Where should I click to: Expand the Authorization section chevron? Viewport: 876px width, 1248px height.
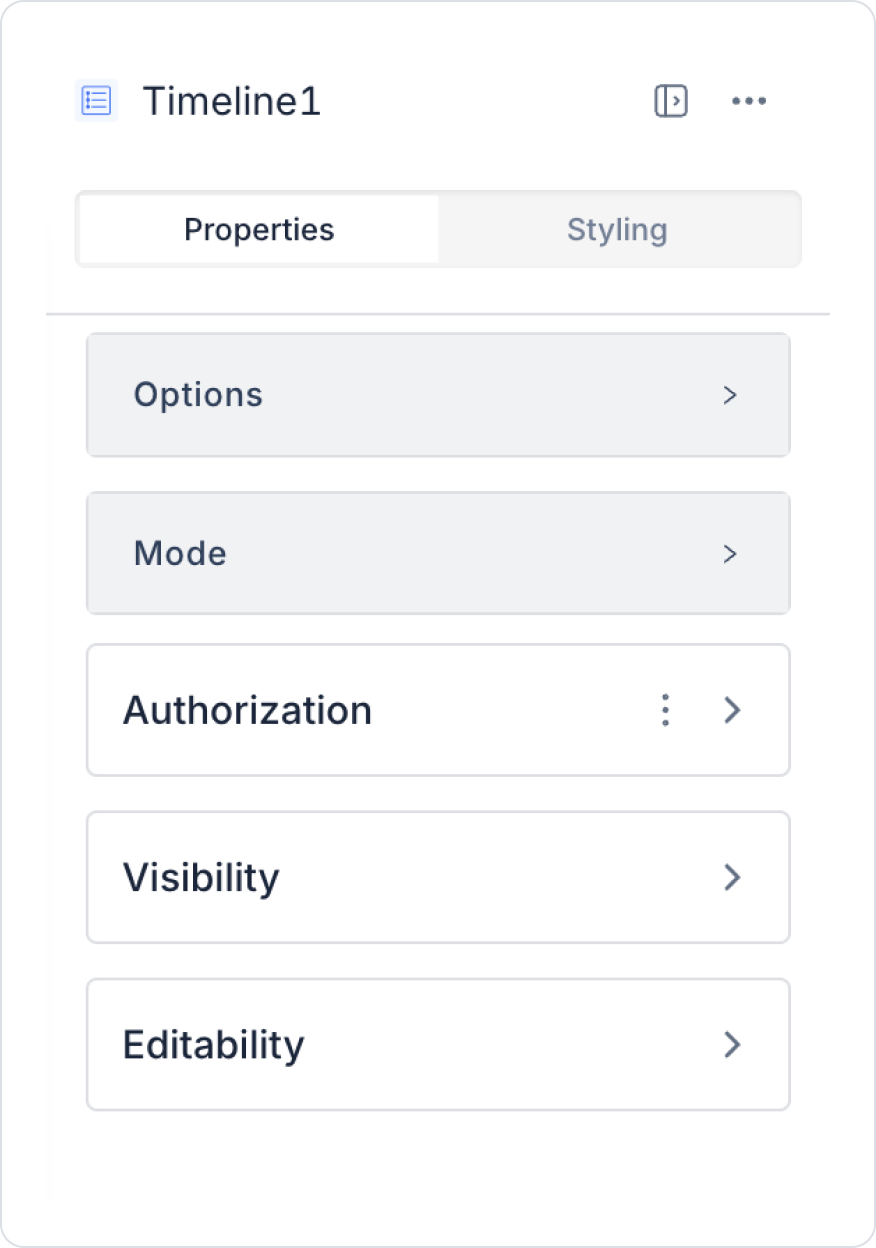pyautogui.click(x=733, y=711)
